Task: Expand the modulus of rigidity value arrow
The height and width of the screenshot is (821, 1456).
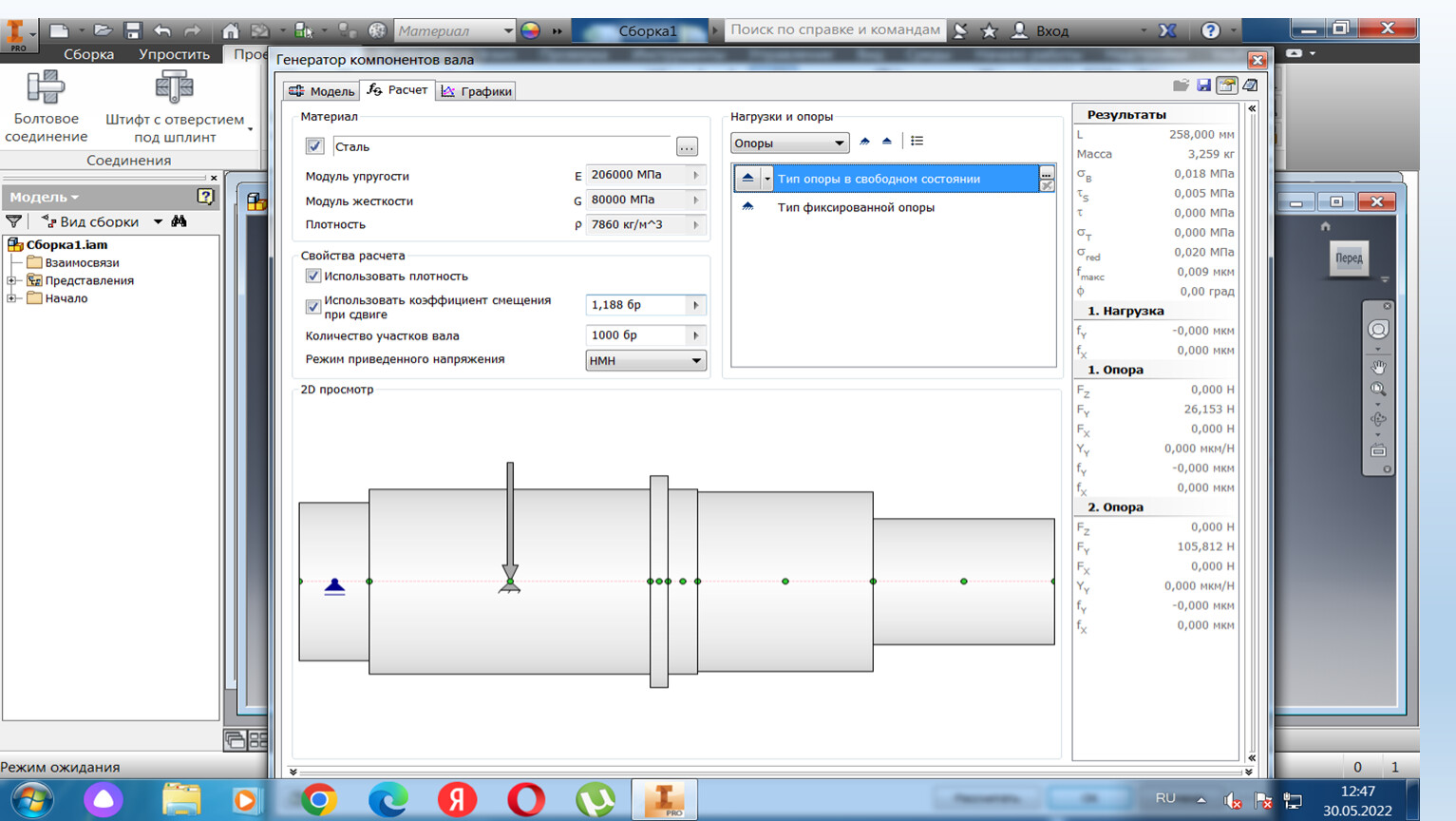Action: 696,200
